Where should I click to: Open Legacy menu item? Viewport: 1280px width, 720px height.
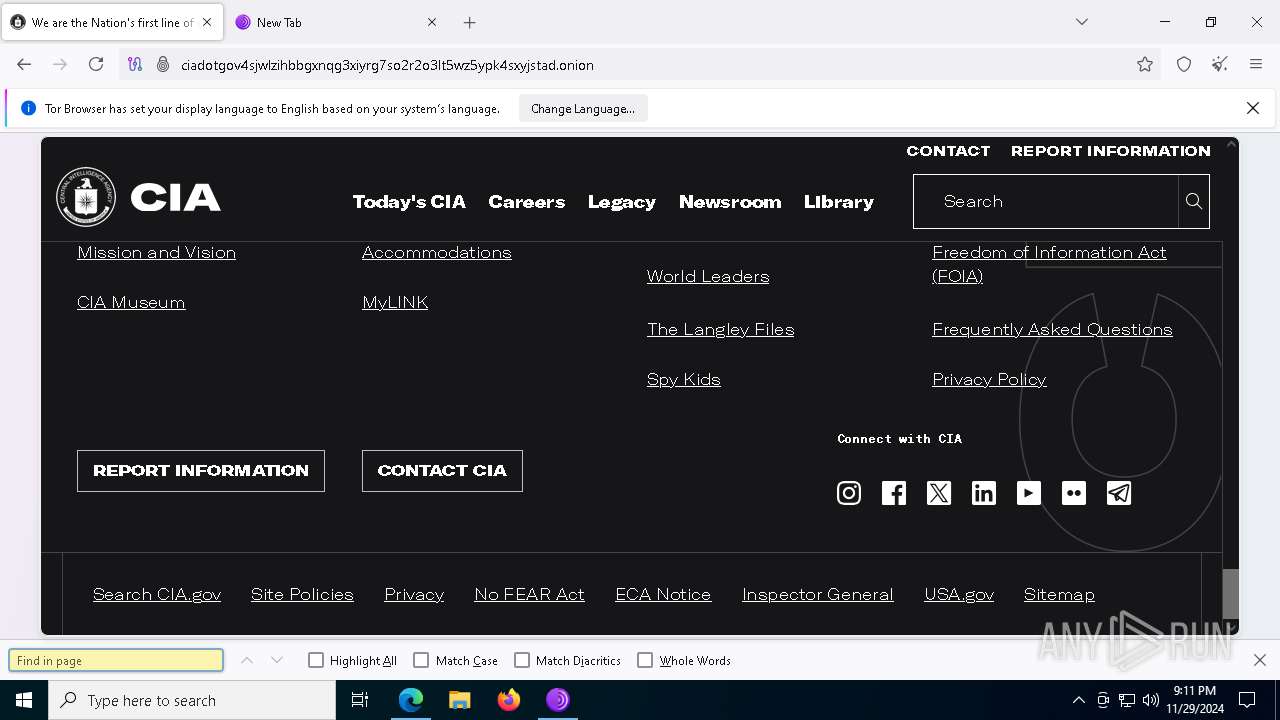(x=622, y=202)
